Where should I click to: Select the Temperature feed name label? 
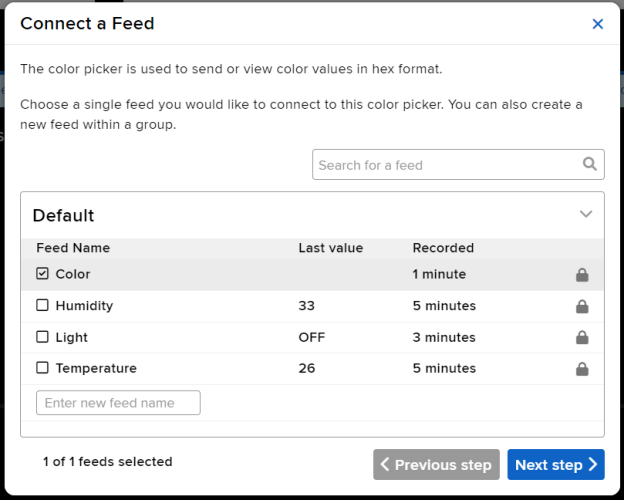point(96,368)
